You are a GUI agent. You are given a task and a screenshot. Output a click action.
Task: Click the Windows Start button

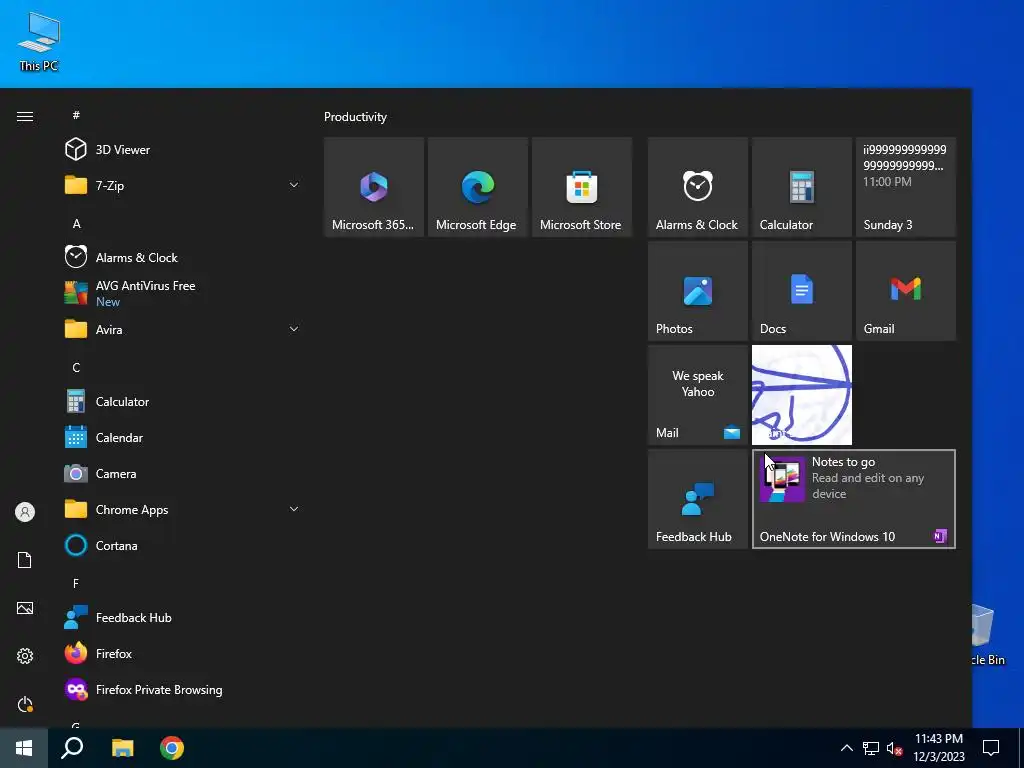coord(24,748)
